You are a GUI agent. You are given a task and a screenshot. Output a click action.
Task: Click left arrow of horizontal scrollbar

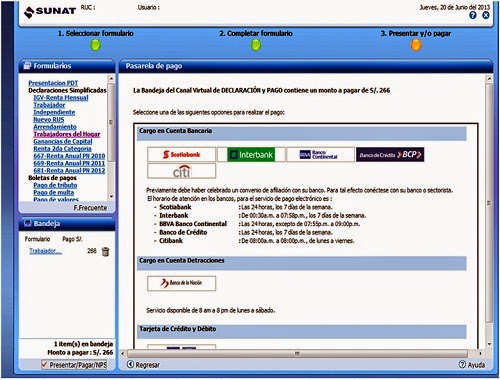[123, 353]
